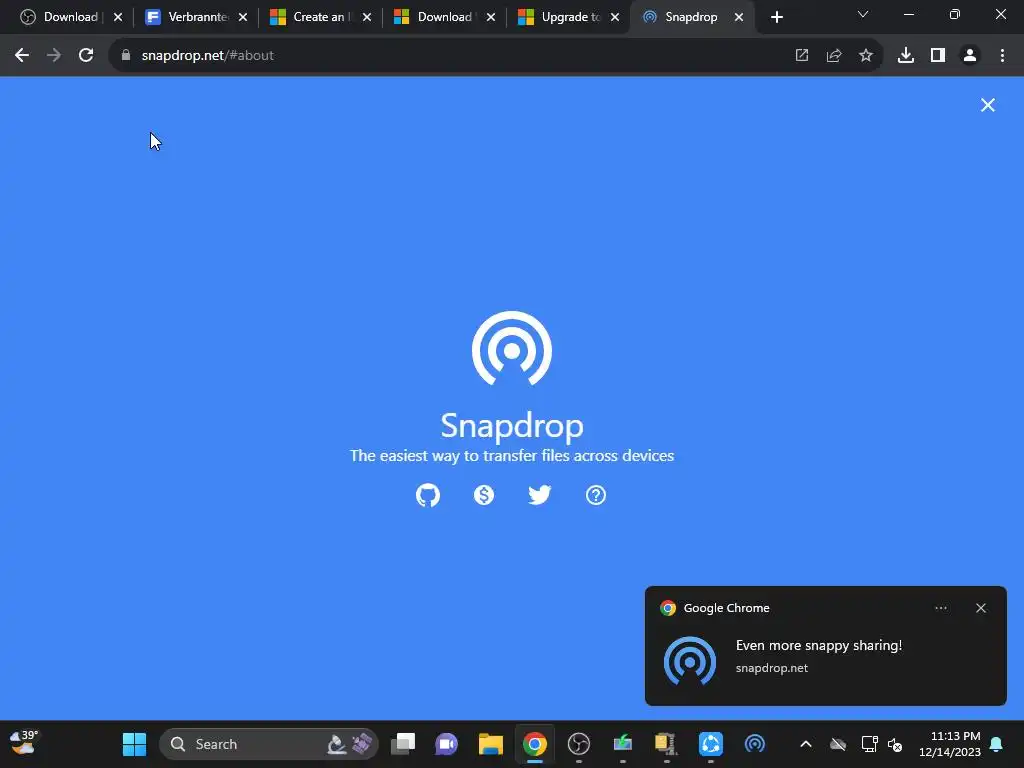Screen dimensions: 1024x768
Task: Click the Snapdrop icon in notification
Action: click(690, 660)
